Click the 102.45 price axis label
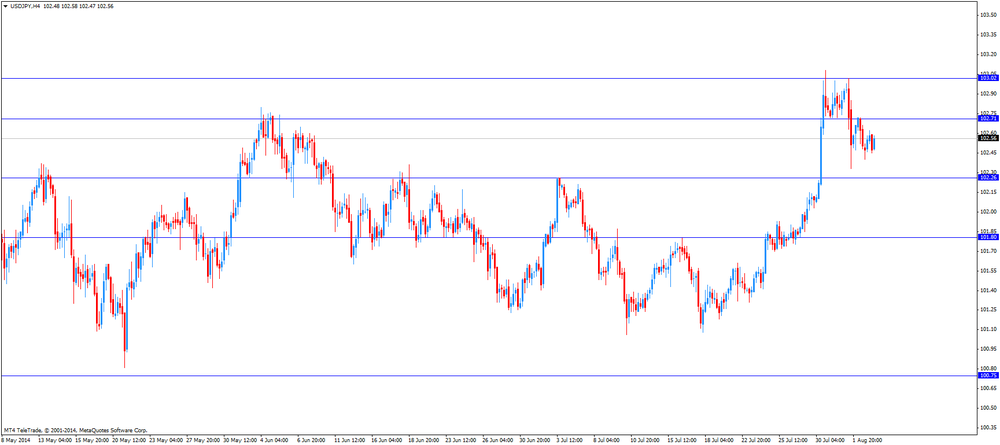The width and height of the screenshot is (1000, 445). point(989,152)
